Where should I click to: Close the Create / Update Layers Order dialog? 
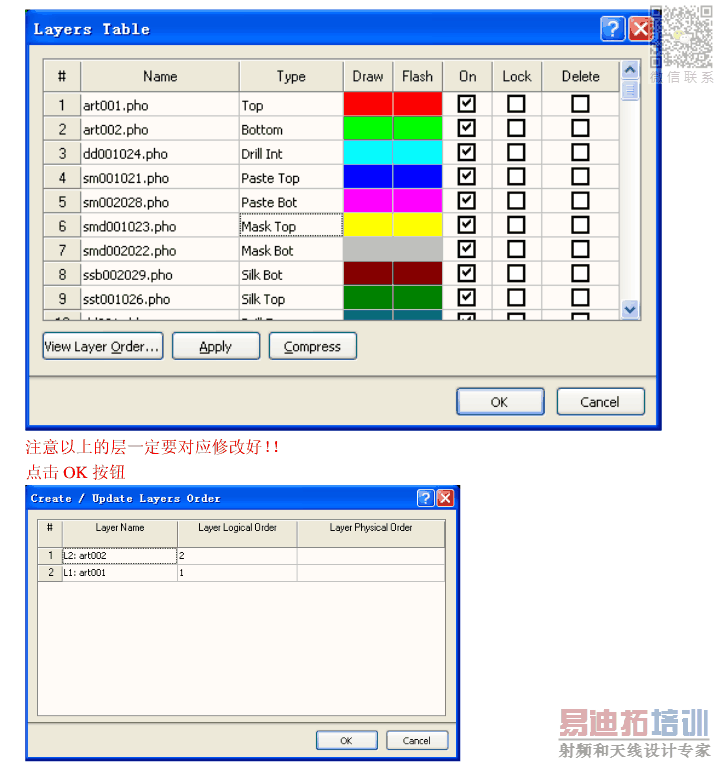[445, 498]
